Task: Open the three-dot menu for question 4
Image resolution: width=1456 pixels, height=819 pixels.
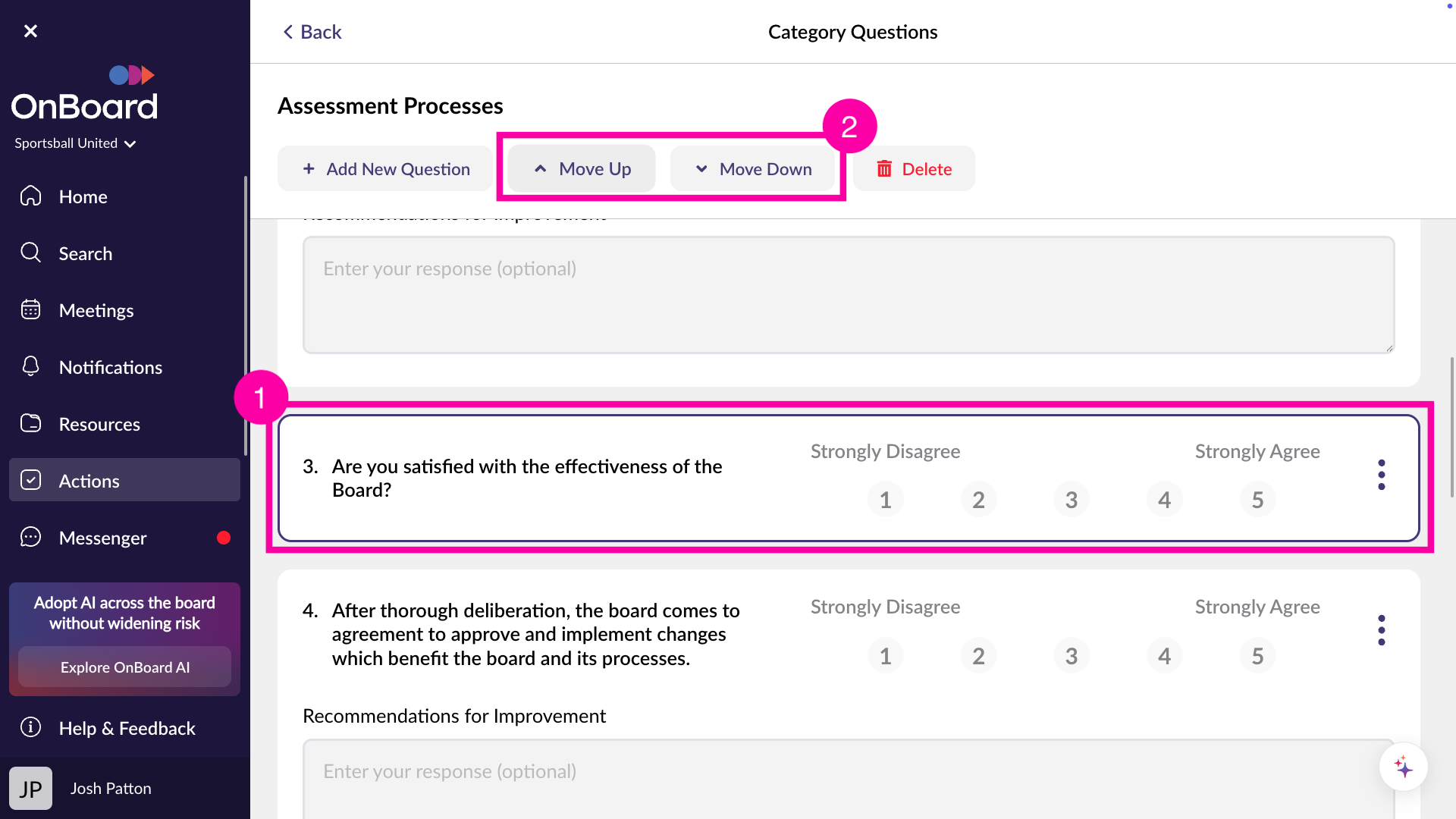Action: (1382, 630)
